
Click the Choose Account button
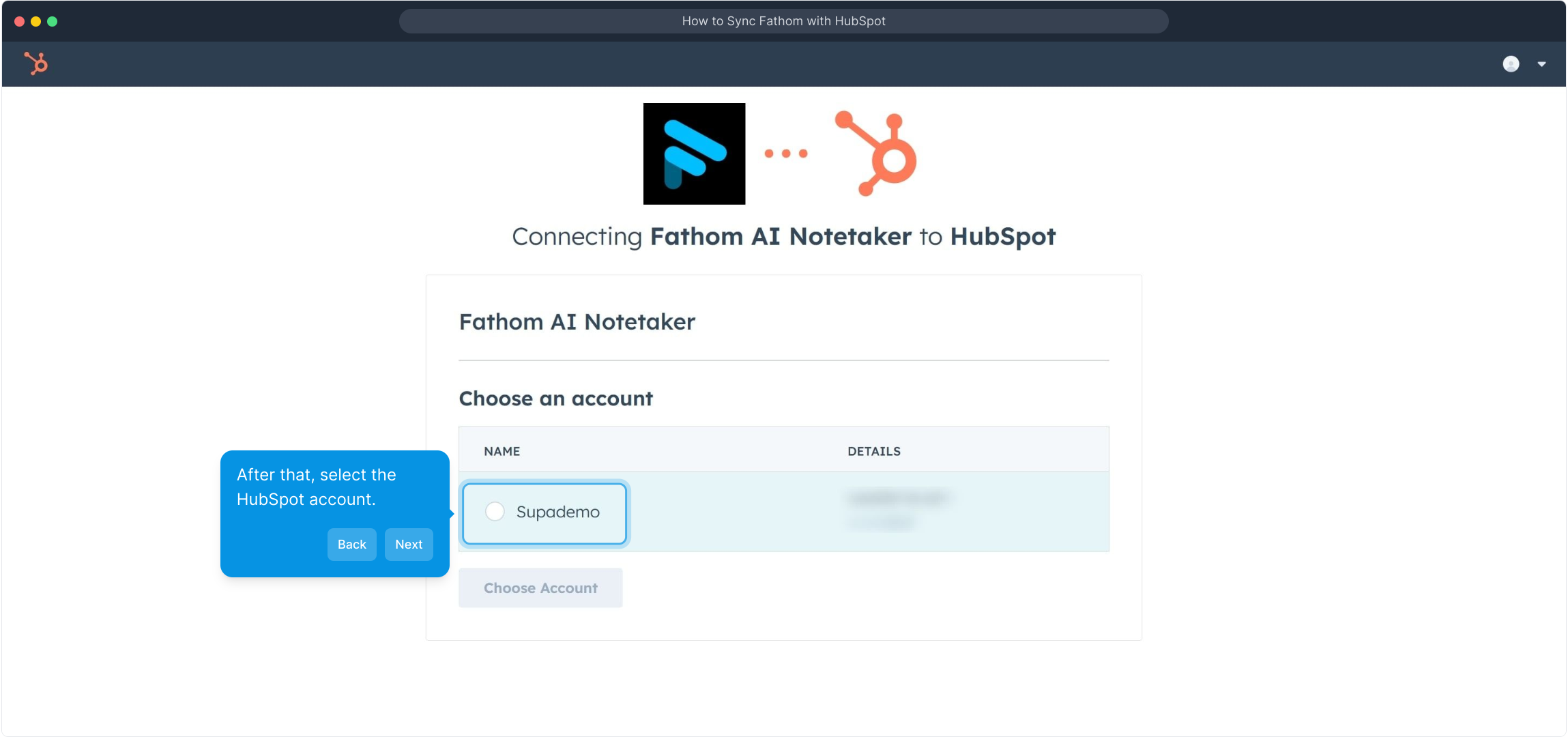(x=540, y=588)
